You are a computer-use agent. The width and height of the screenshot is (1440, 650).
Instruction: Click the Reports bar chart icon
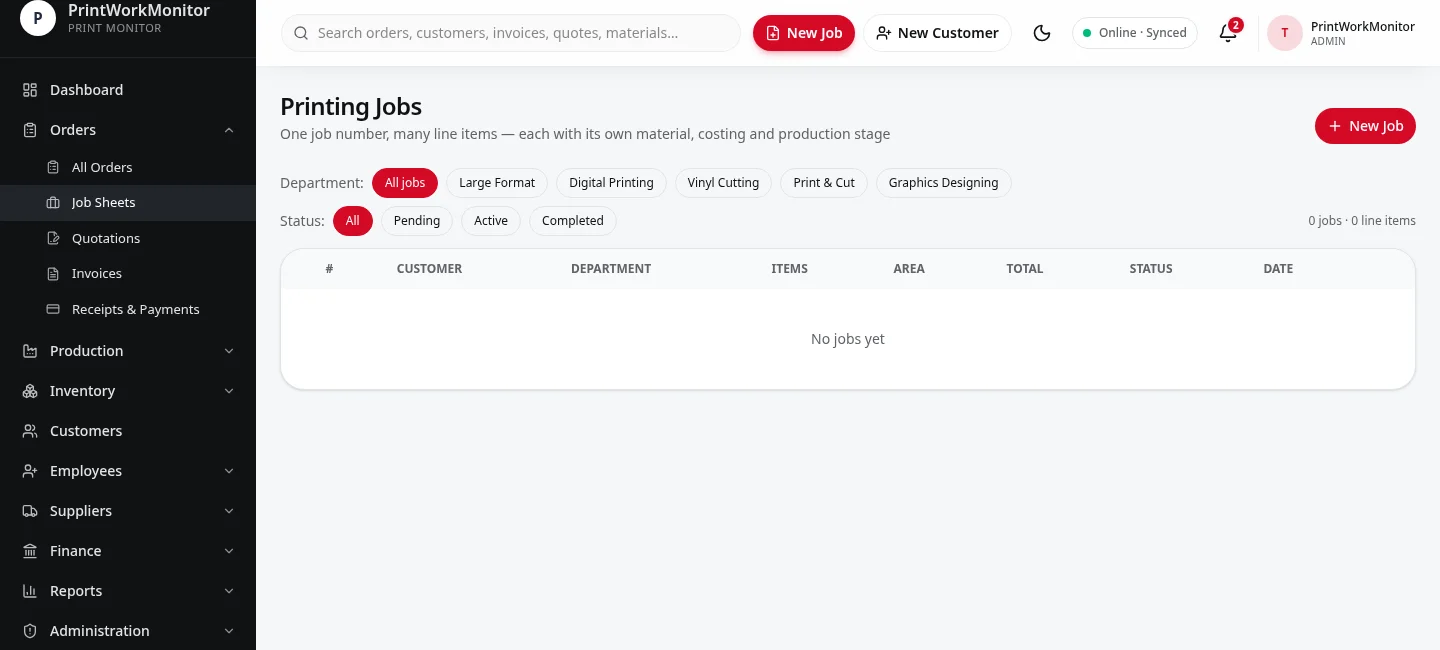tap(30, 591)
